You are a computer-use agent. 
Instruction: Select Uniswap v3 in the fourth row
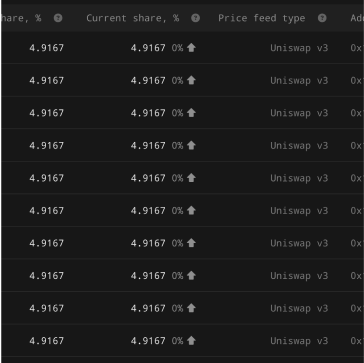(299, 146)
